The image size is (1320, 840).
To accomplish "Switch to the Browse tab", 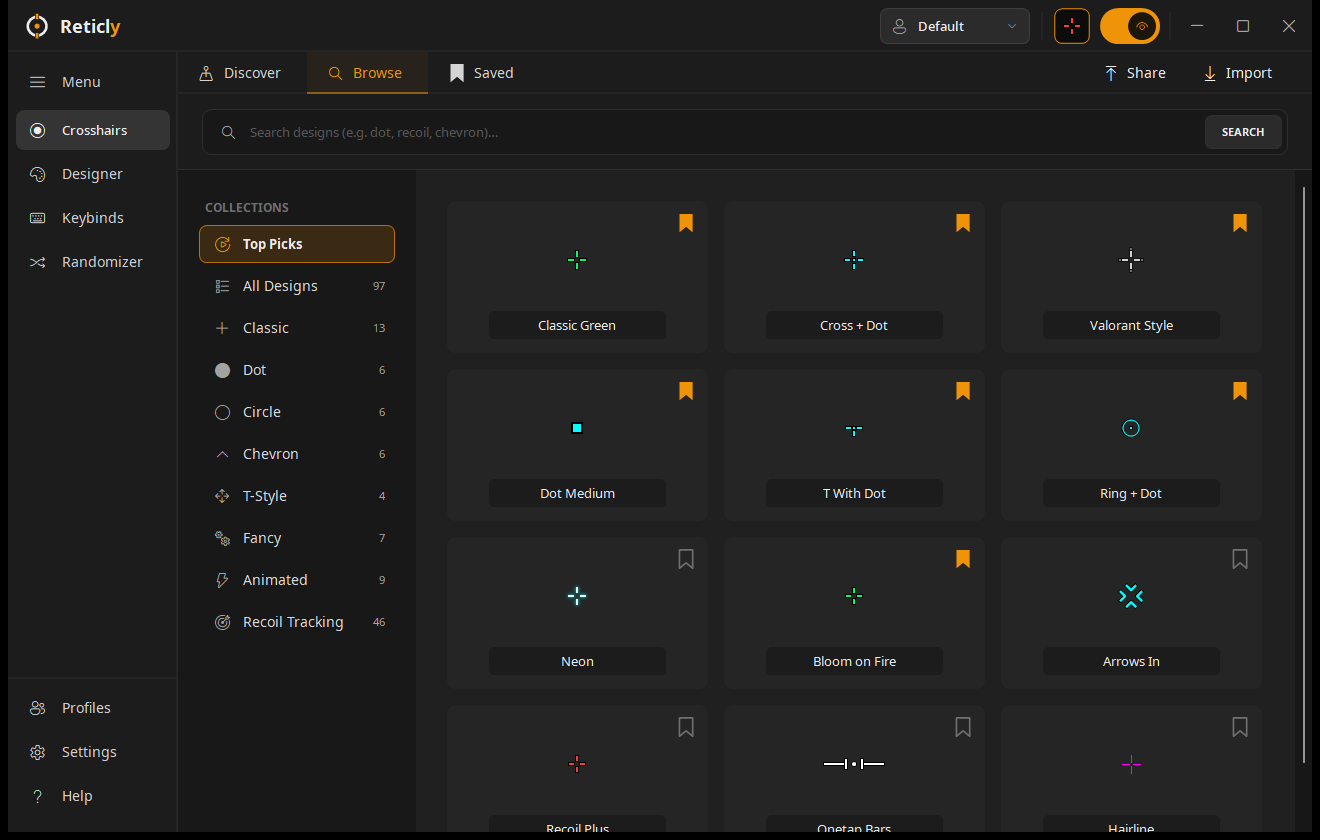I will pos(367,73).
